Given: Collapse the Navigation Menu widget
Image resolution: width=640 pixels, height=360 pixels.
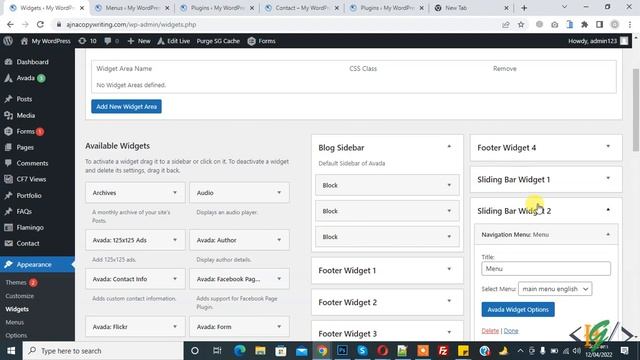Looking at the screenshot, I should 608,235.
